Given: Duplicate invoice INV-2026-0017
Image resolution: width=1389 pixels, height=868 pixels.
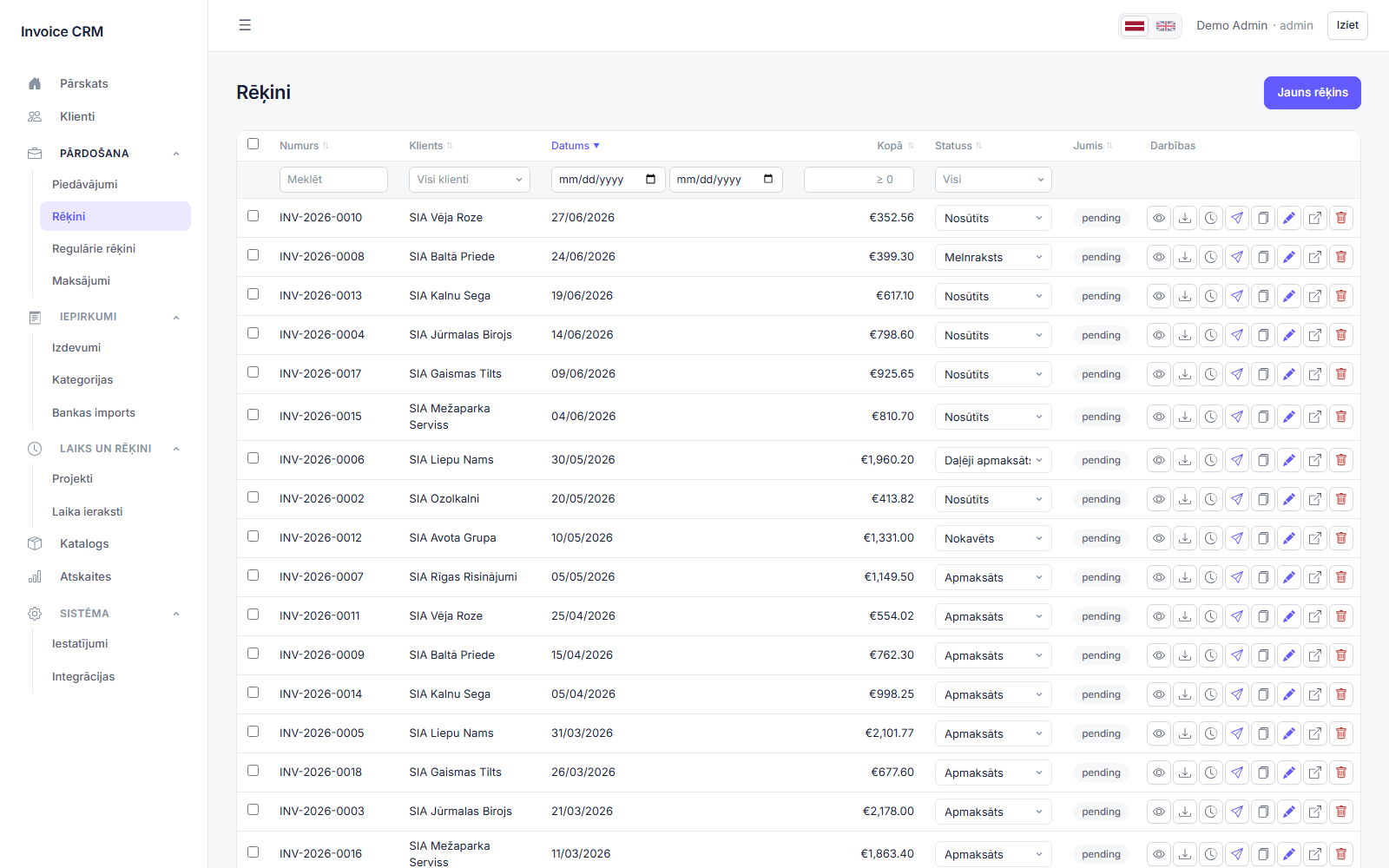Looking at the screenshot, I should click(x=1263, y=374).
